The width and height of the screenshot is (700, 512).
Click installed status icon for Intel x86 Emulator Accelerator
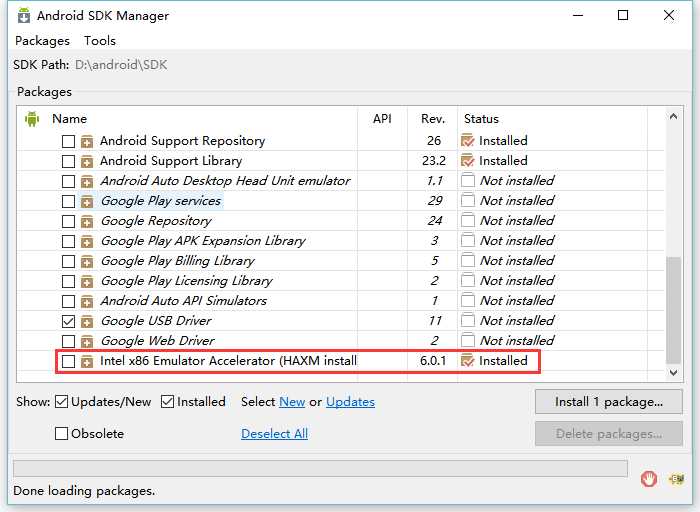pyautogui.click(x=467, y=361)
